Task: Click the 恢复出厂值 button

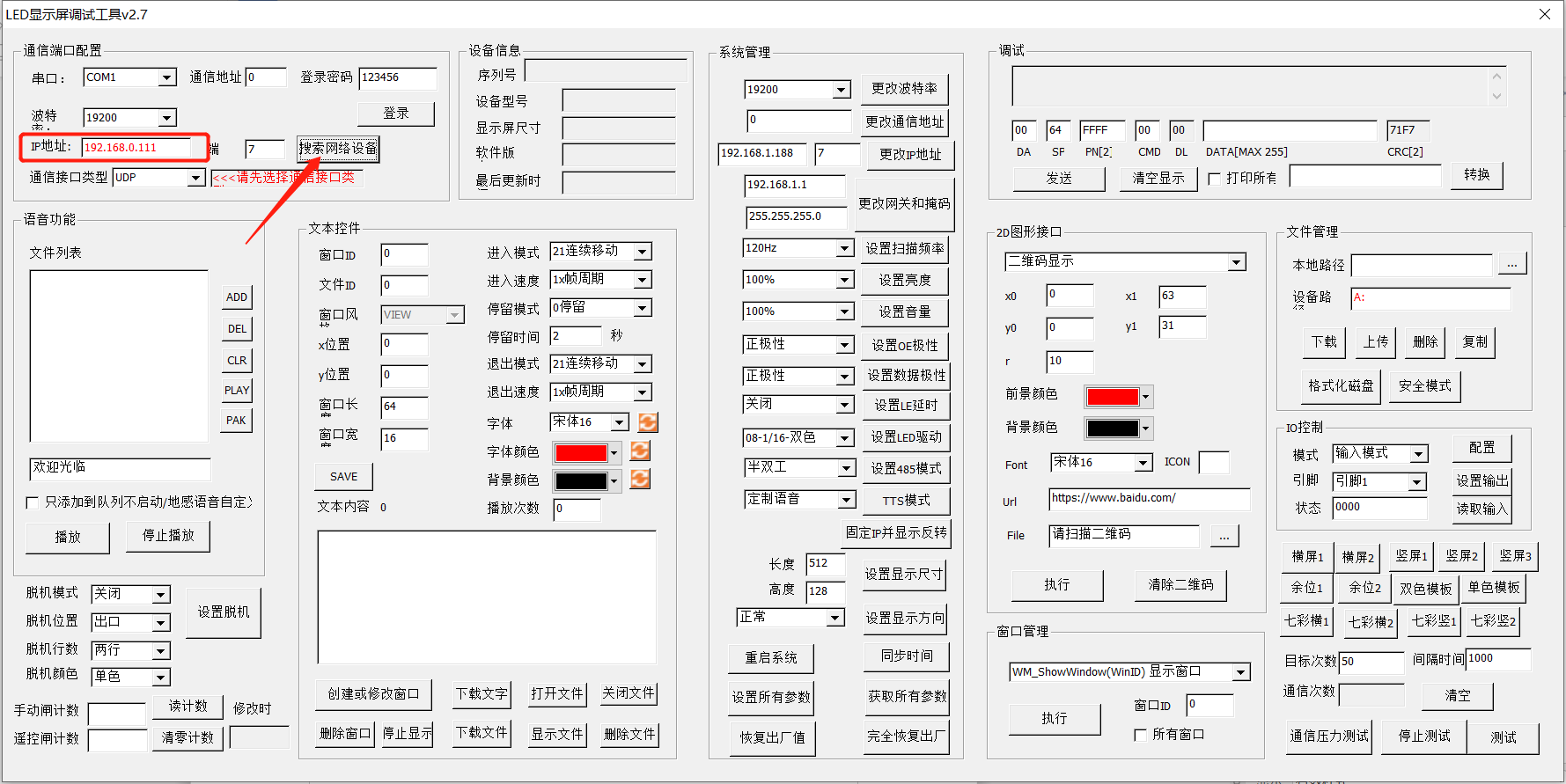Action: pyautogui.click(x=772, y=737)
